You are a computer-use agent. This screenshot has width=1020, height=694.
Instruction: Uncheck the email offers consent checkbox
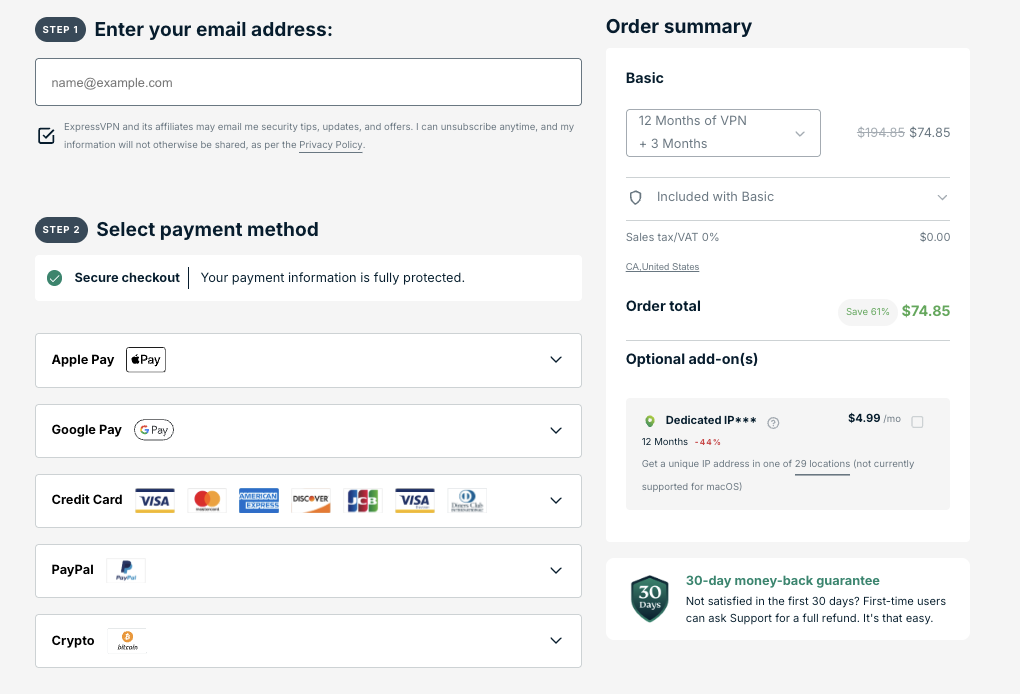pyautogui.click(x=46, y=136)
